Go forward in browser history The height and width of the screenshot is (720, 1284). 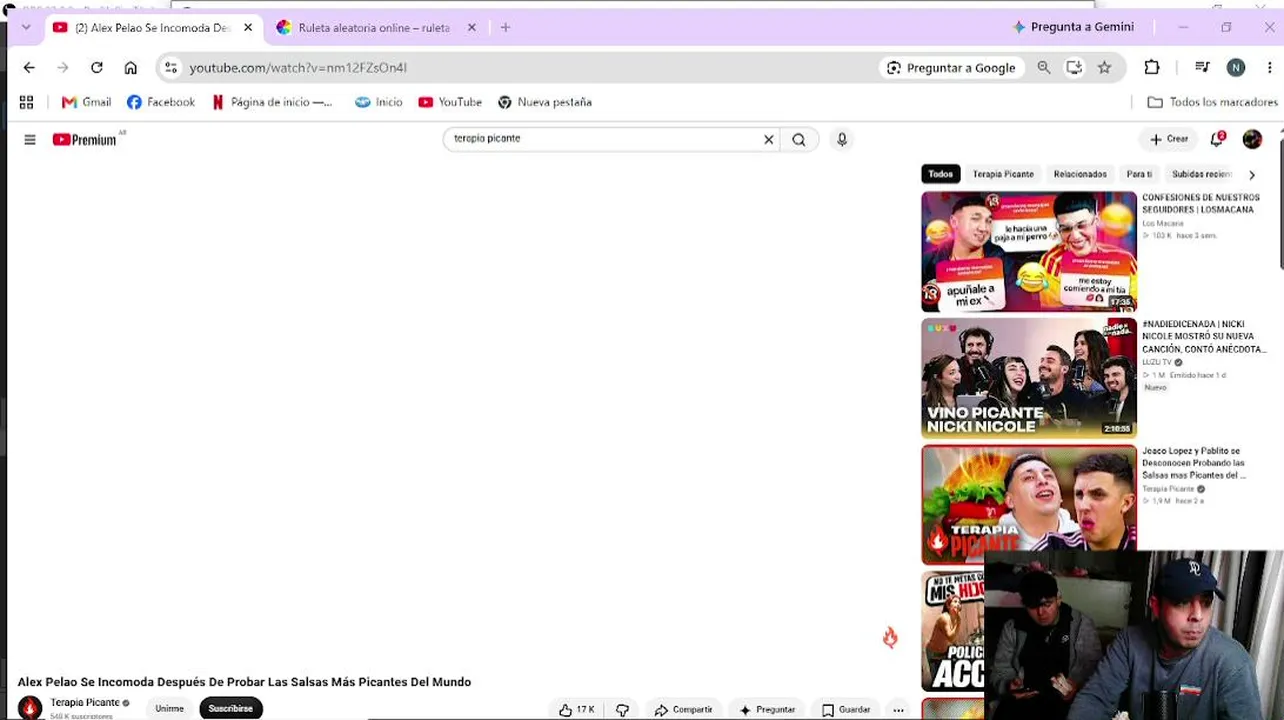click(63, 68)
